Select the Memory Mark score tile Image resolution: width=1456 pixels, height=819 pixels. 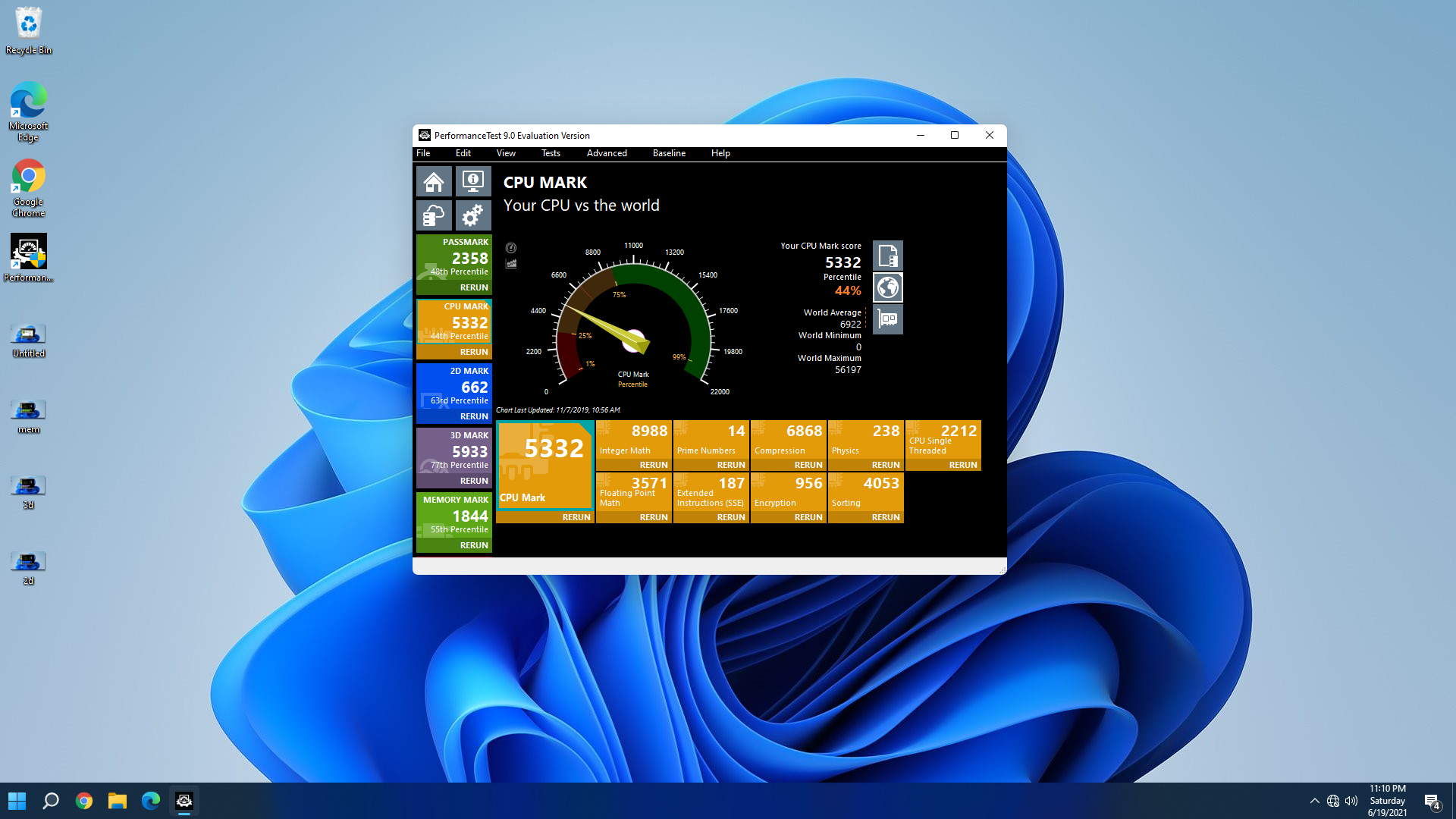(453, 515)
